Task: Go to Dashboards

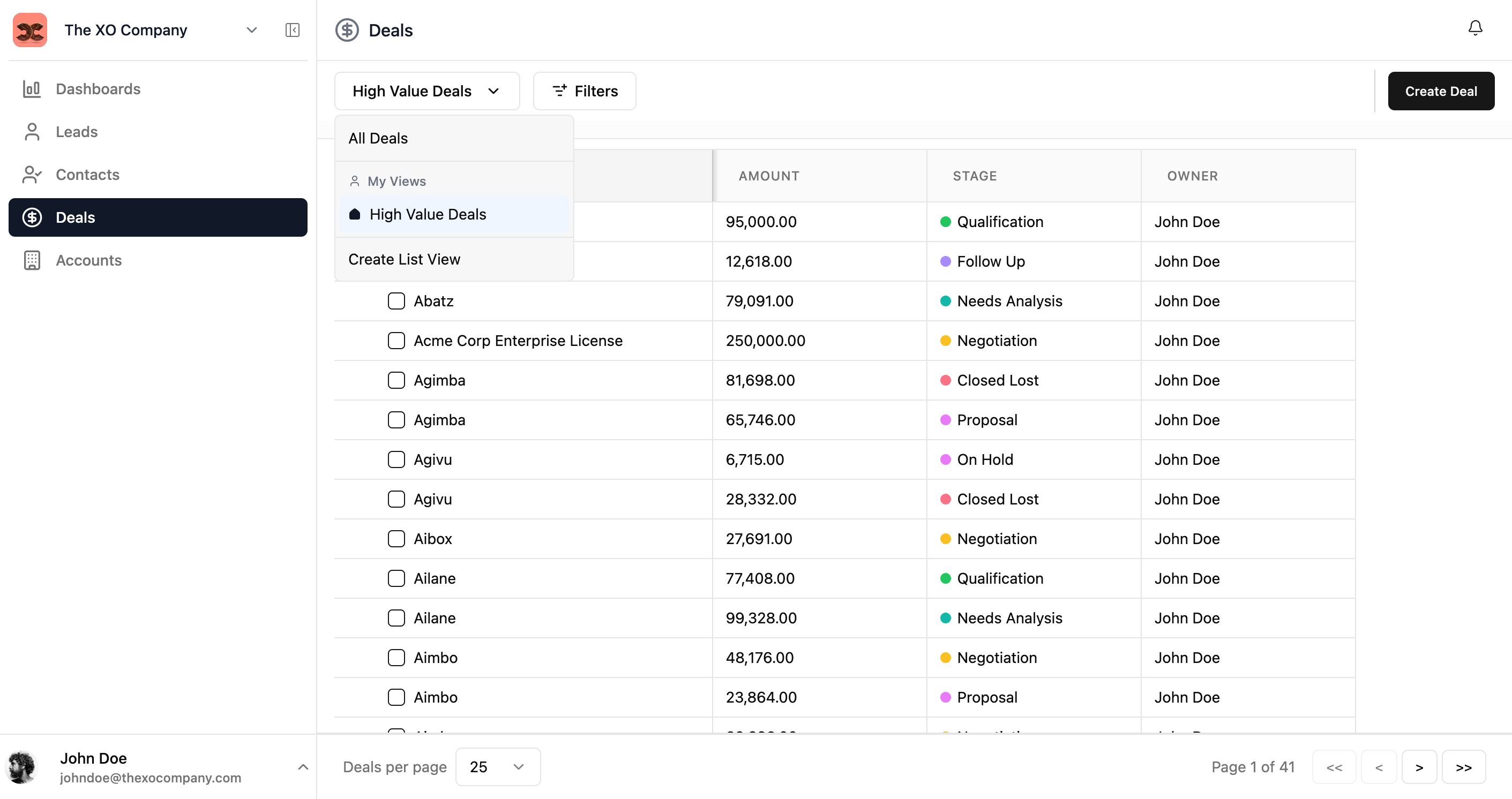Action: pos(158,88)
